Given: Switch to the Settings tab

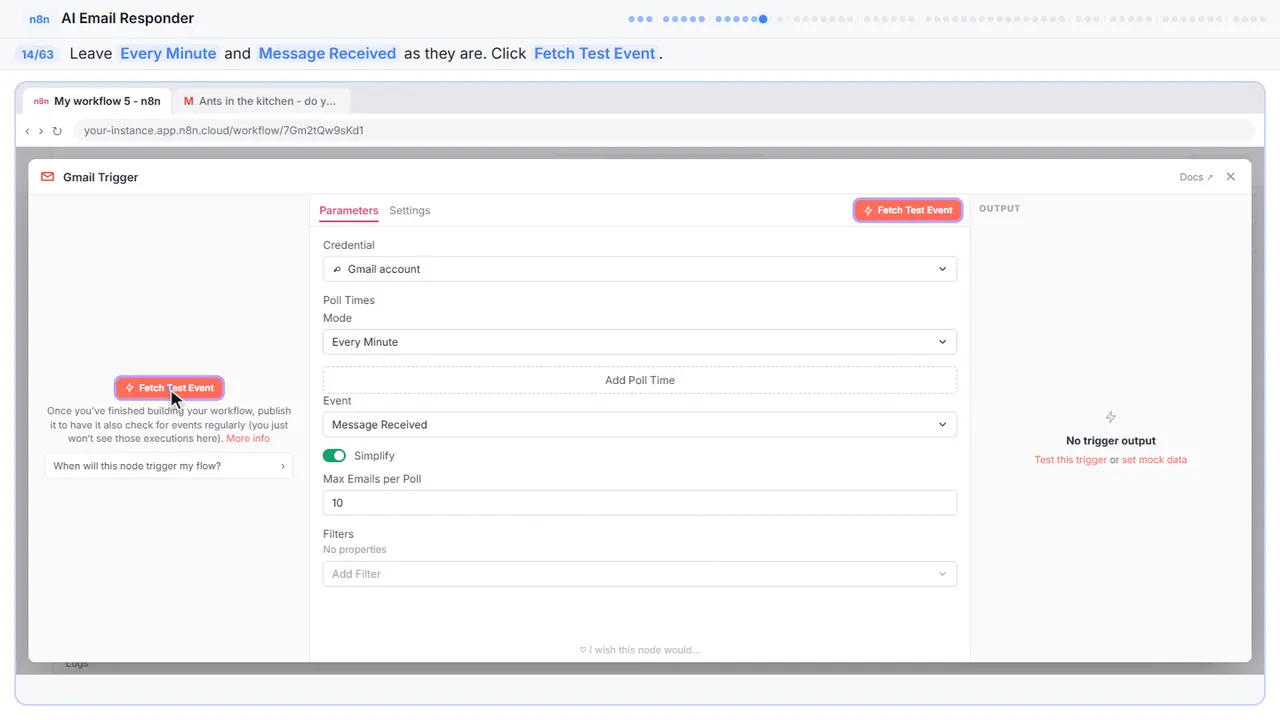Looking at the screenshot, I should 410,211.
